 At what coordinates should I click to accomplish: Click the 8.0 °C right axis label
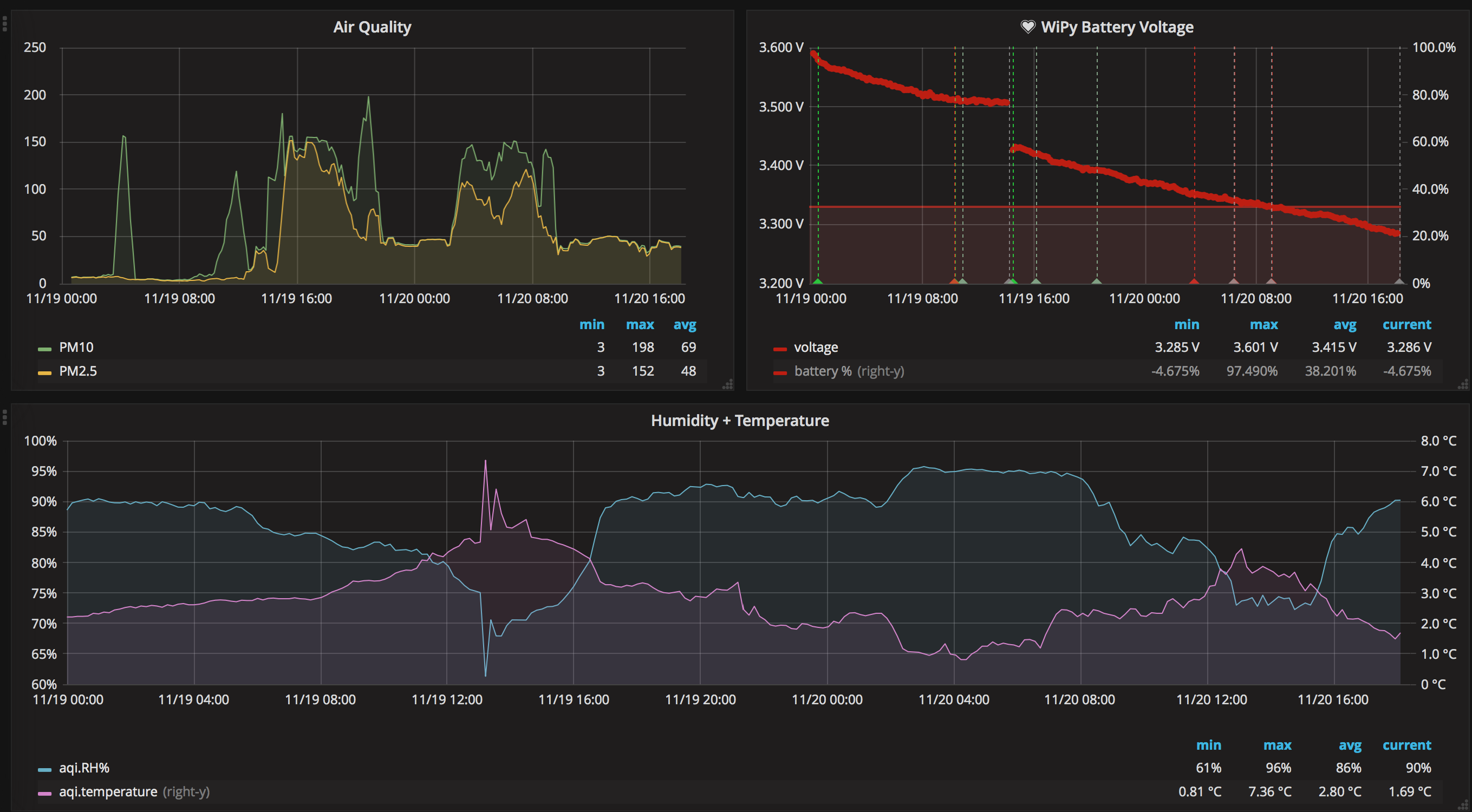(1438, 441)
